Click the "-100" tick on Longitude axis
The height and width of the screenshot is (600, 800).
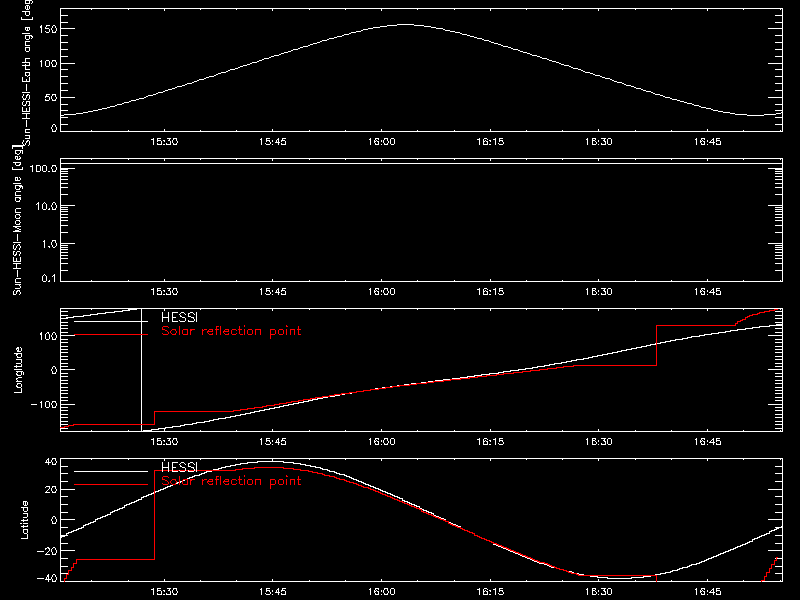click(x=44, y=404)
